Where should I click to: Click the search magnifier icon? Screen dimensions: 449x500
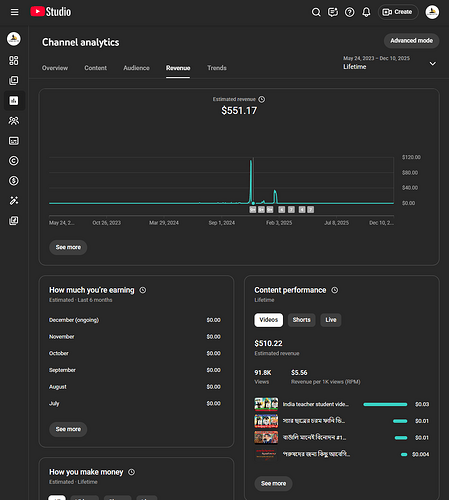pyautogui.click(x=316, y=12)
